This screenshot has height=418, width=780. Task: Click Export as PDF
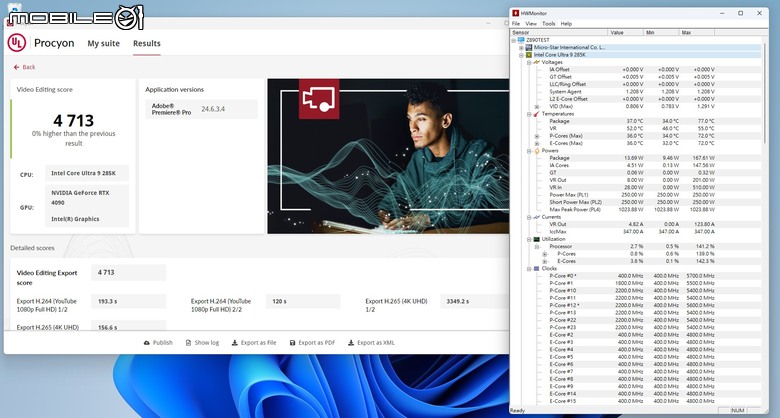[312, 343]
